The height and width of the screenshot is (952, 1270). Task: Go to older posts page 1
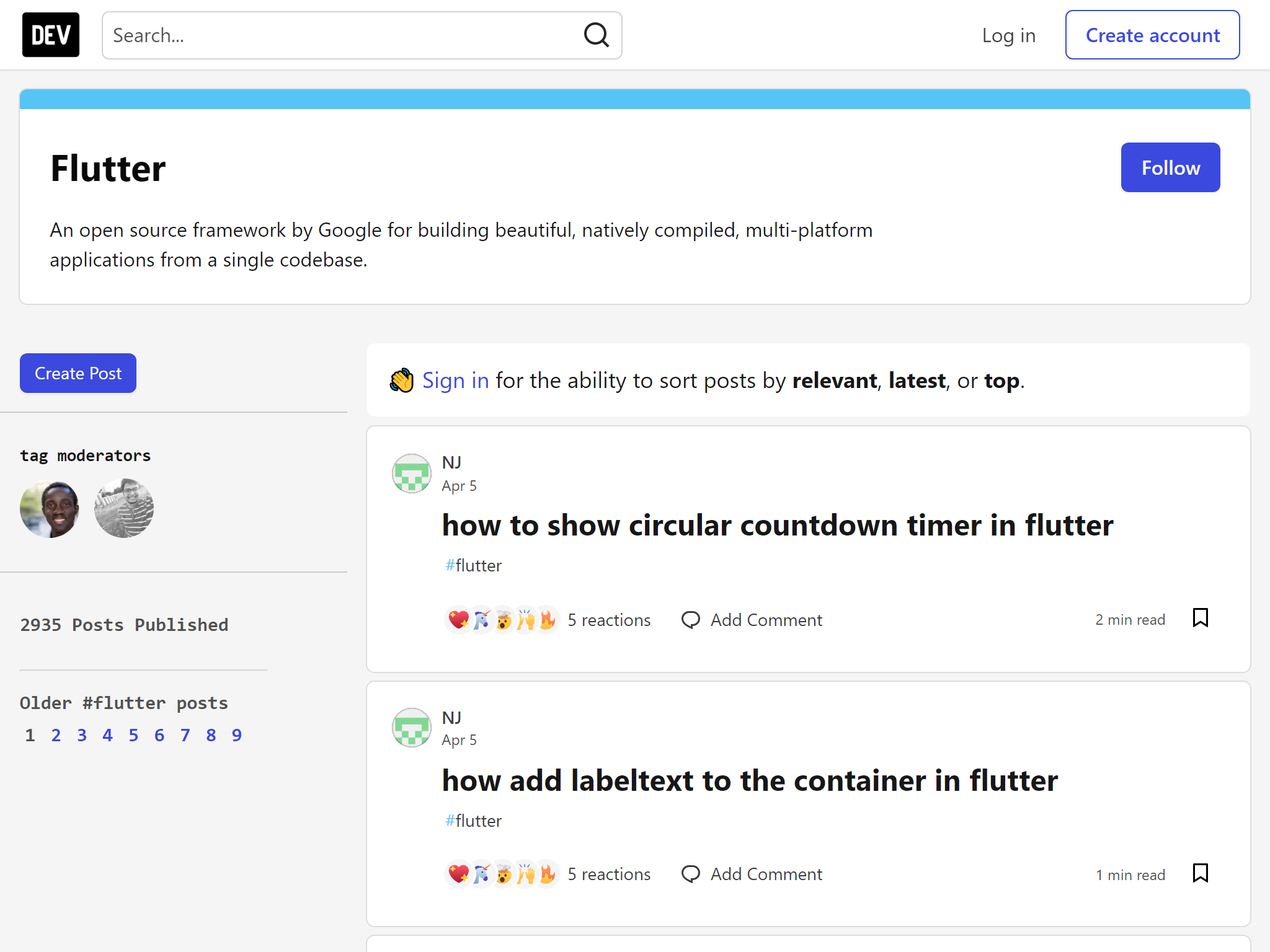point(30,735)
